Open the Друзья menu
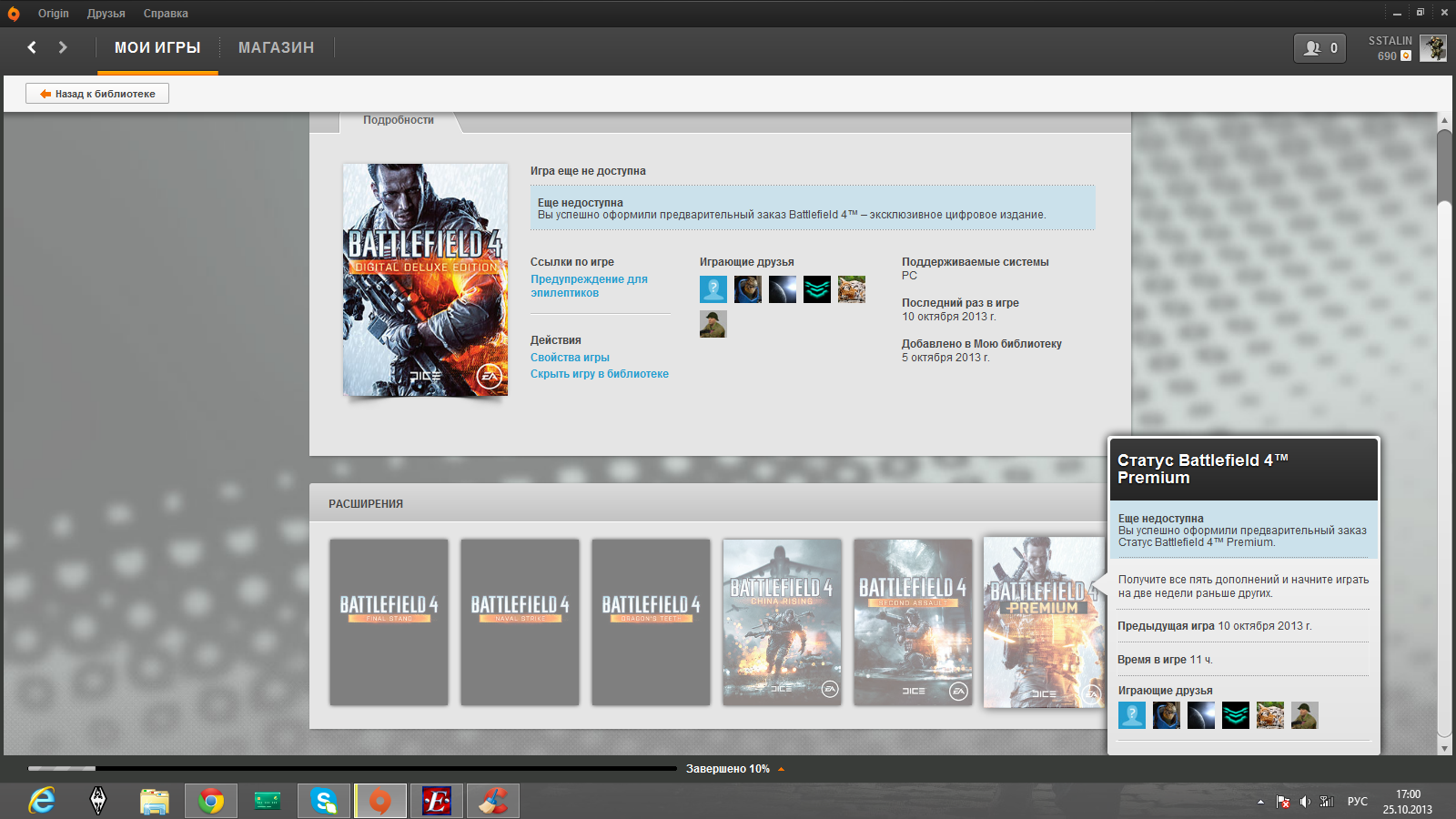Screen dimensions: 1456x819 (106, 14)
